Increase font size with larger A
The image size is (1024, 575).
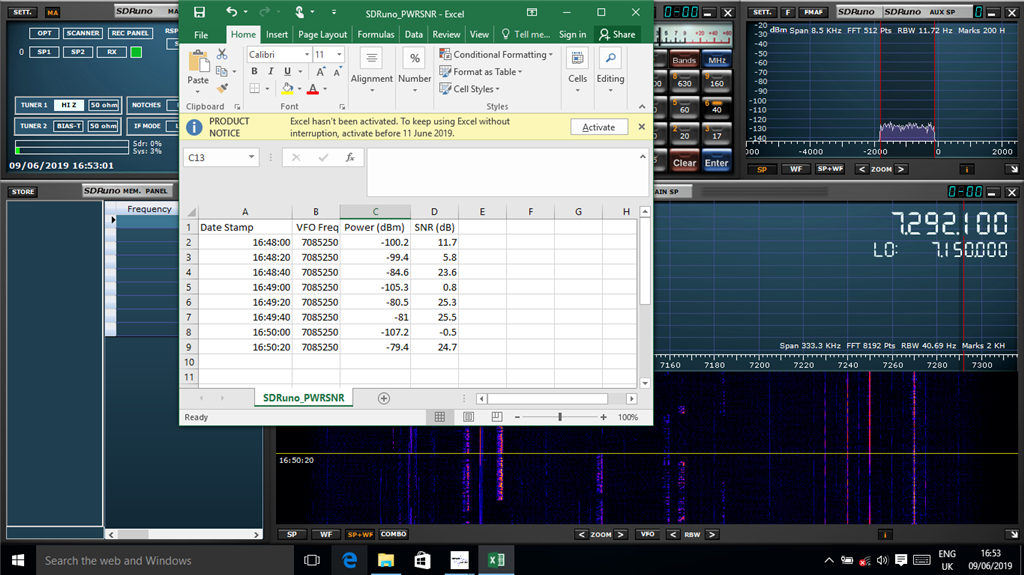pos(321,71)
